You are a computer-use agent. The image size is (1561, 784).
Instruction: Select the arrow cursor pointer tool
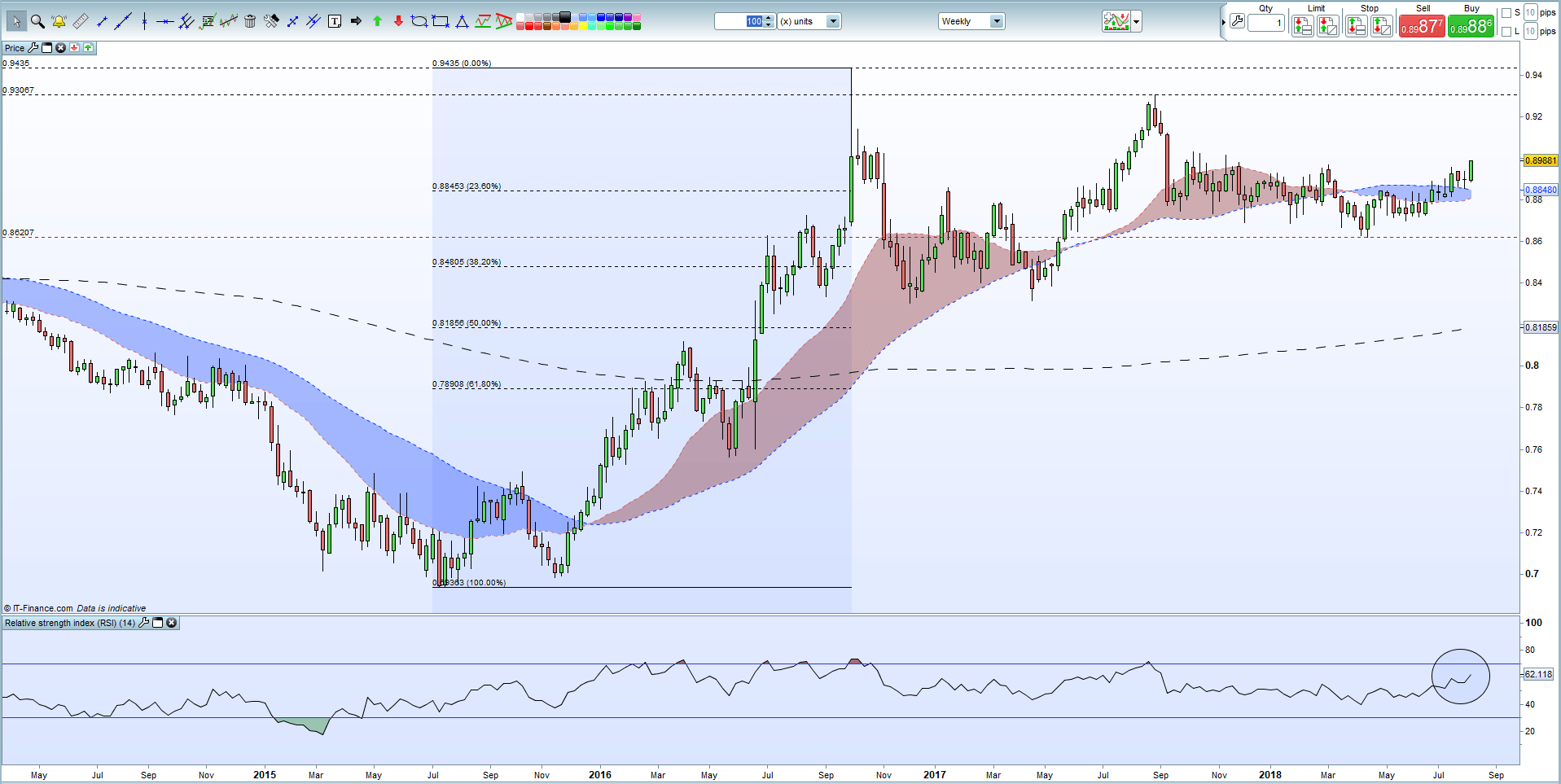pos(16,22)
